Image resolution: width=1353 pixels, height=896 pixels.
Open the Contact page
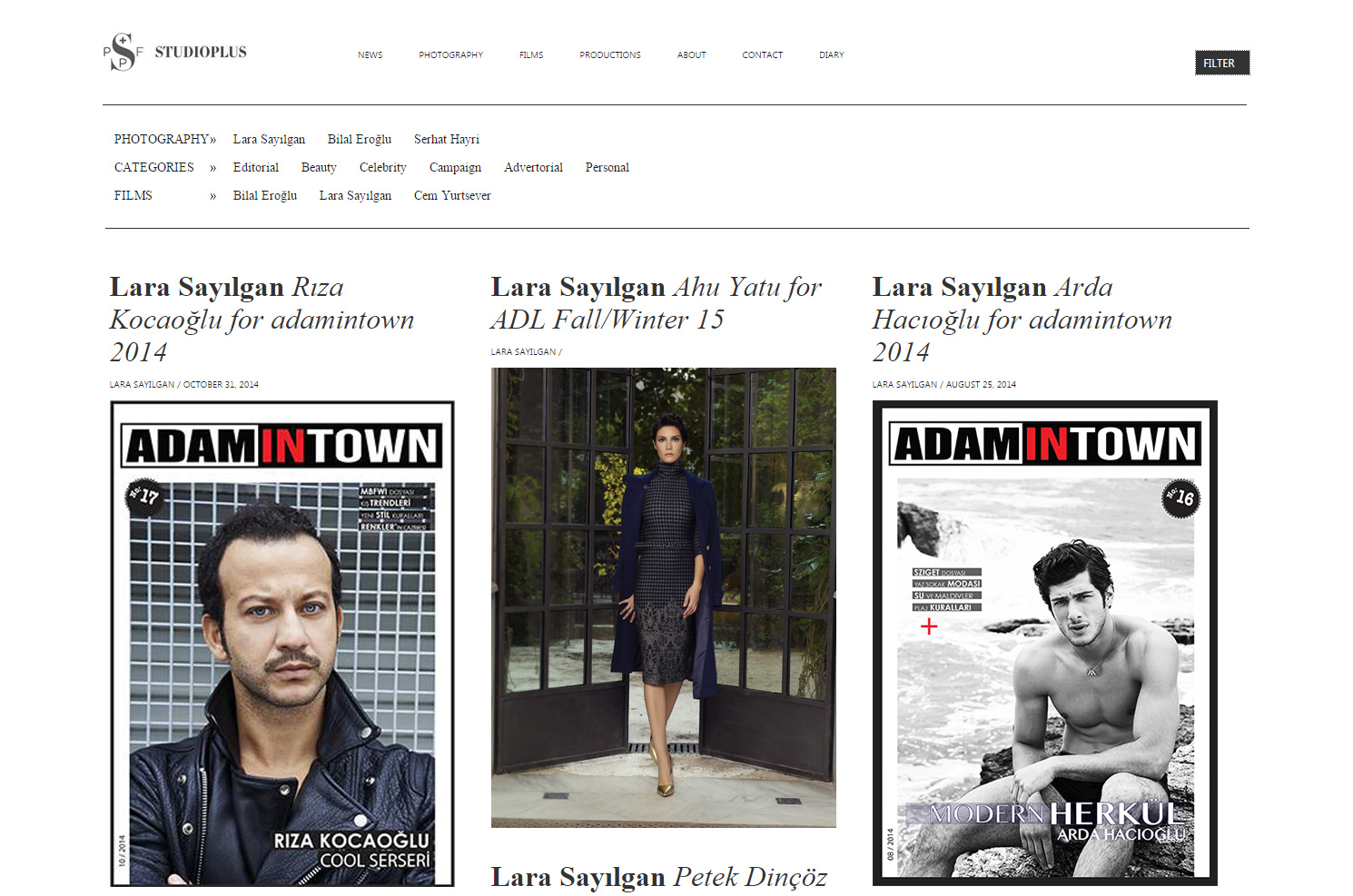click(x=762, y=55)
